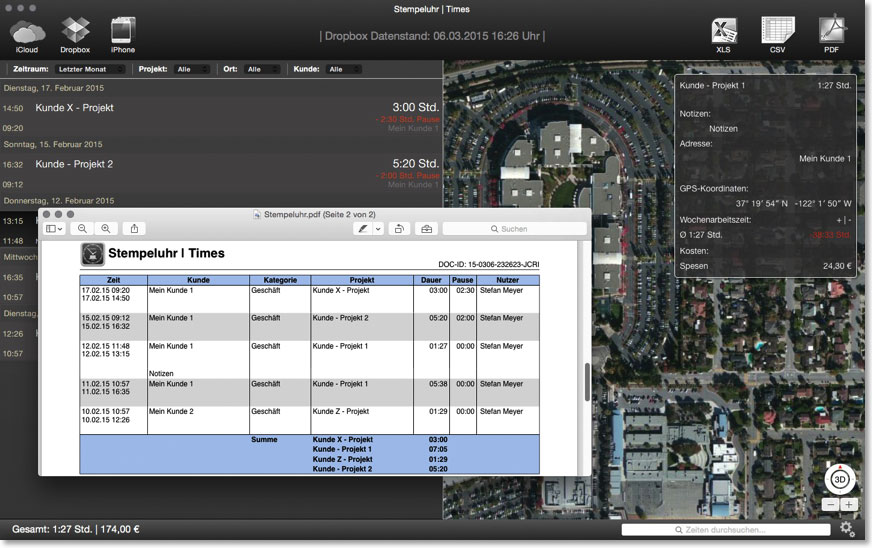Open the Zeitraum dropdown (Letzter Monat)
The height and width of the screenshot is (548, 872).
coord(90,69)
